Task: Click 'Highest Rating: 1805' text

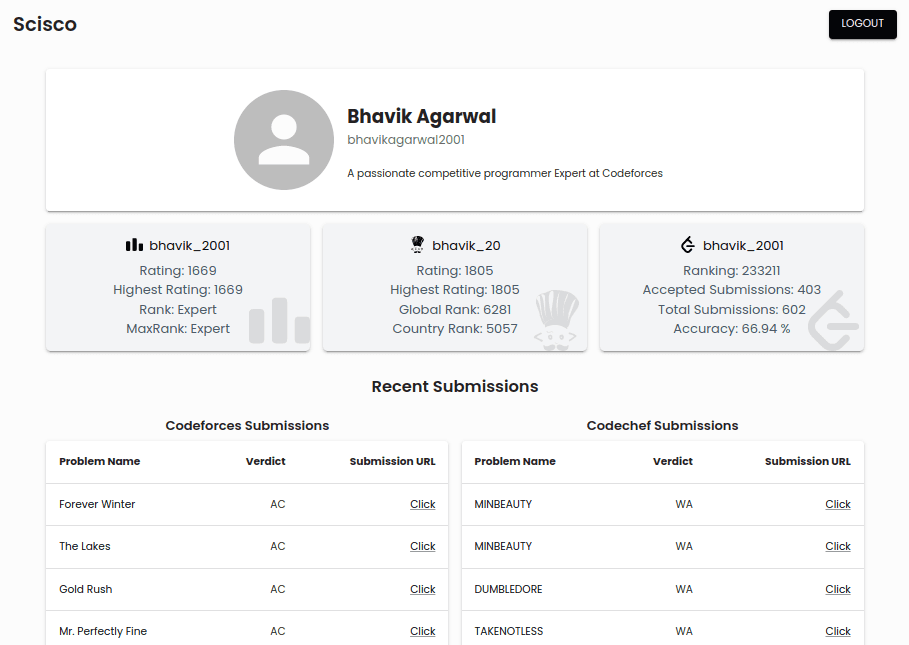Action: coord(454,290)
